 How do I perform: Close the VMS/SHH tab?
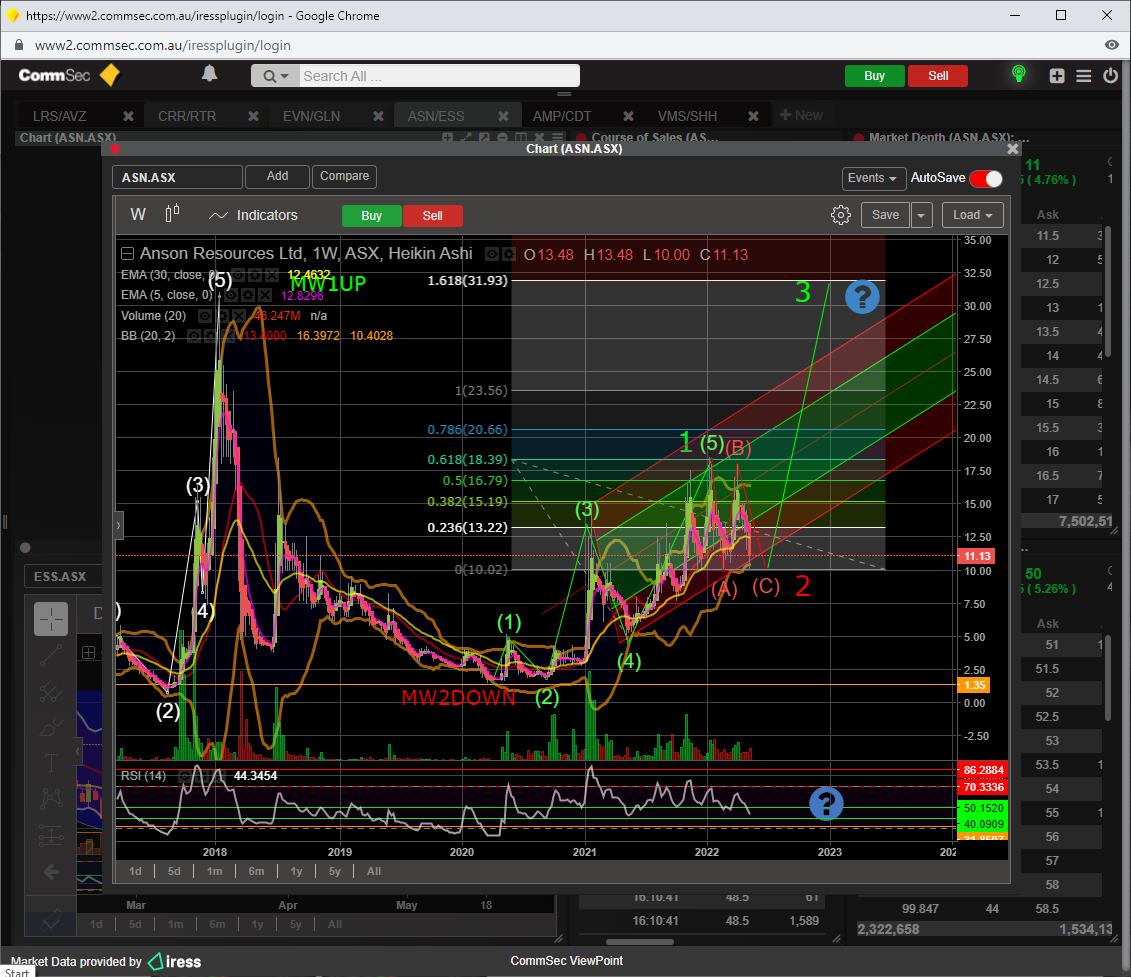[x=753, y=116]
